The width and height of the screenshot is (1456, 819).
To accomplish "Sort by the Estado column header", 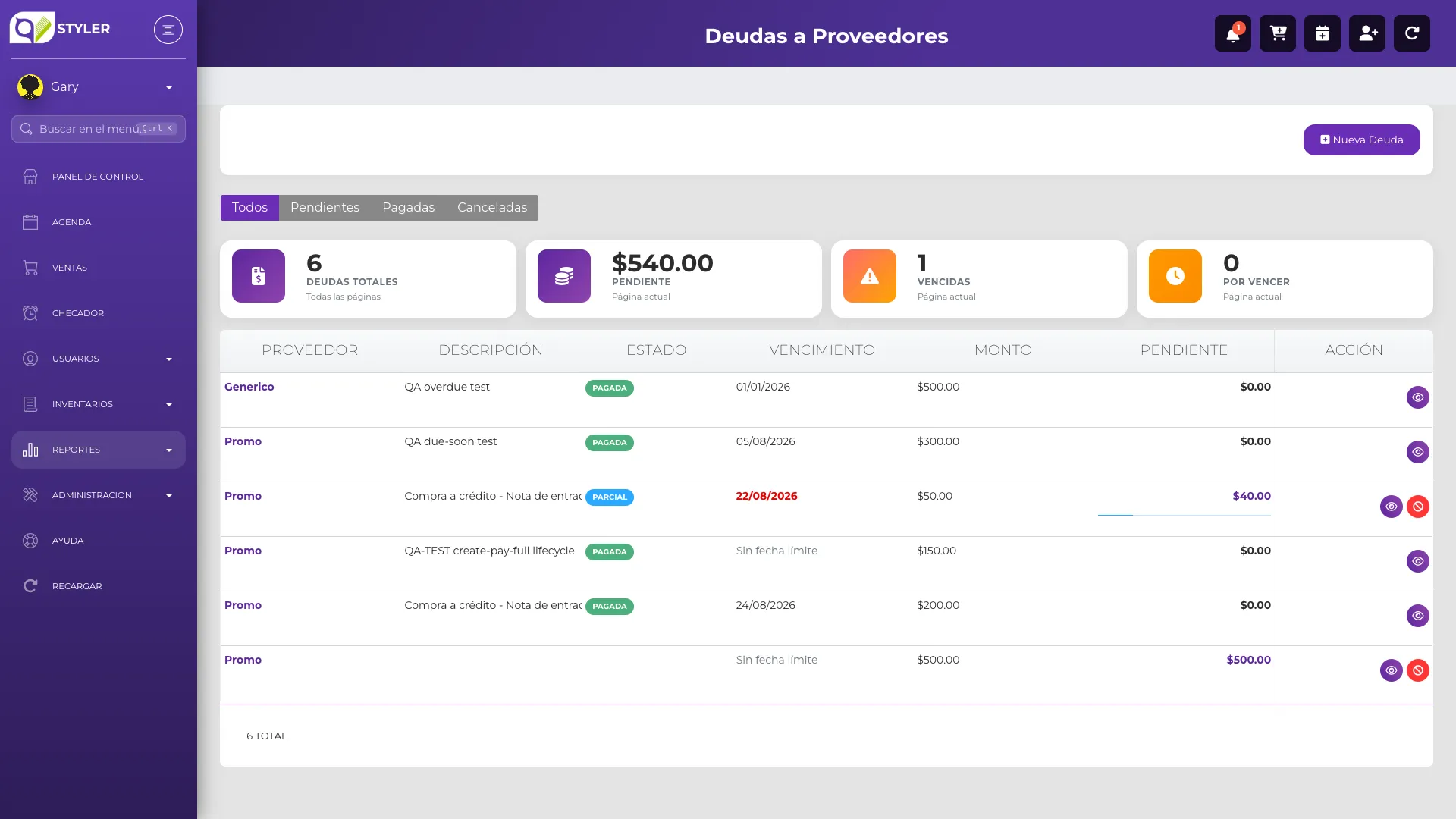I will tap(656, 350).
